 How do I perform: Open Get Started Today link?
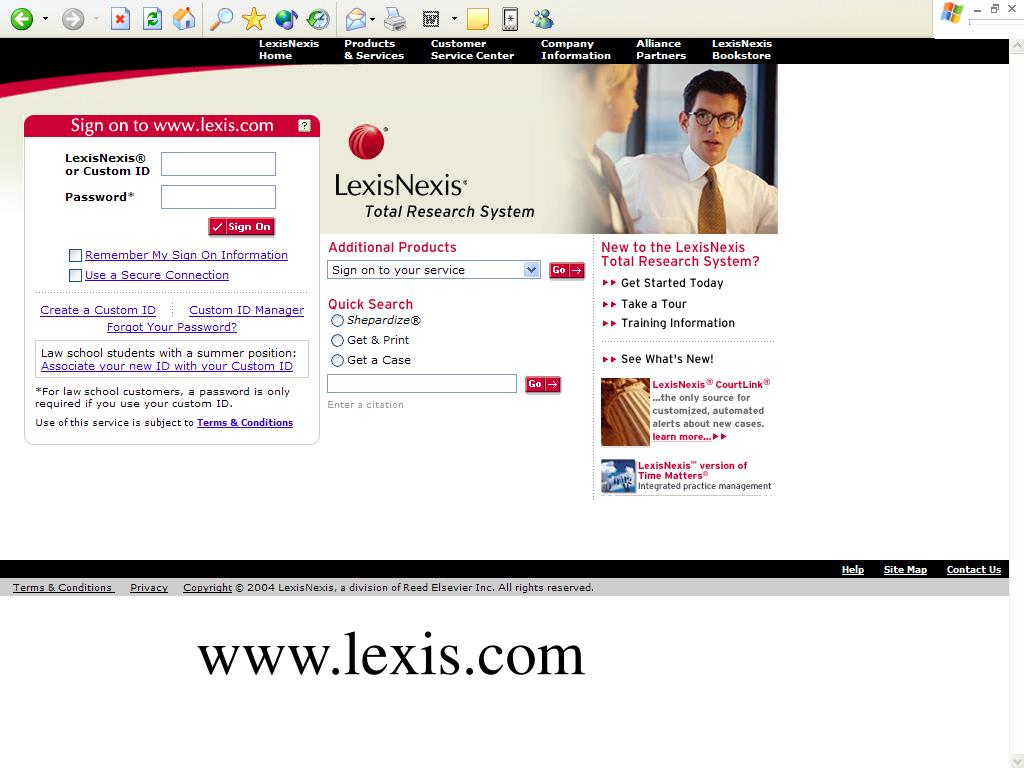point(672,283)
